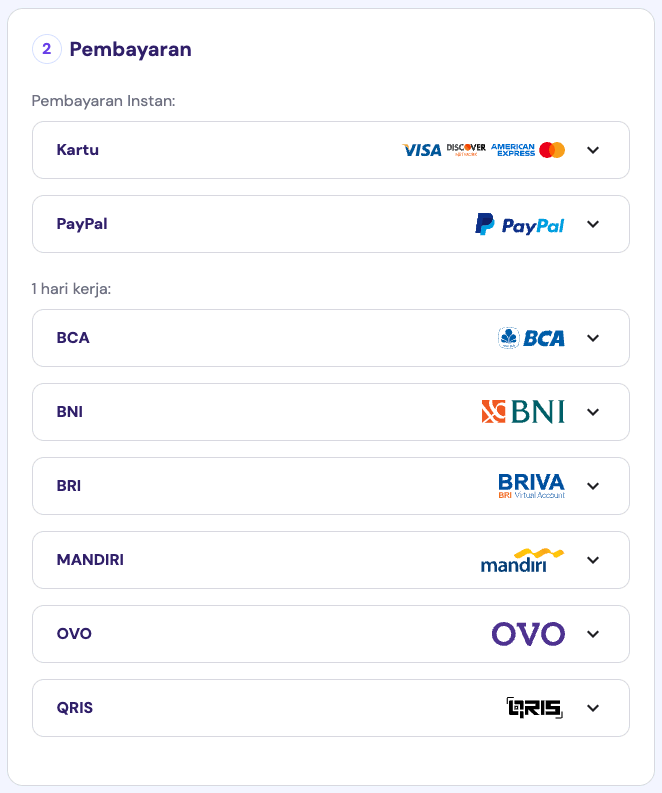This screenshot has height=793, width=662.
Task: Select the OVO payment label
Action: (74, 634)
